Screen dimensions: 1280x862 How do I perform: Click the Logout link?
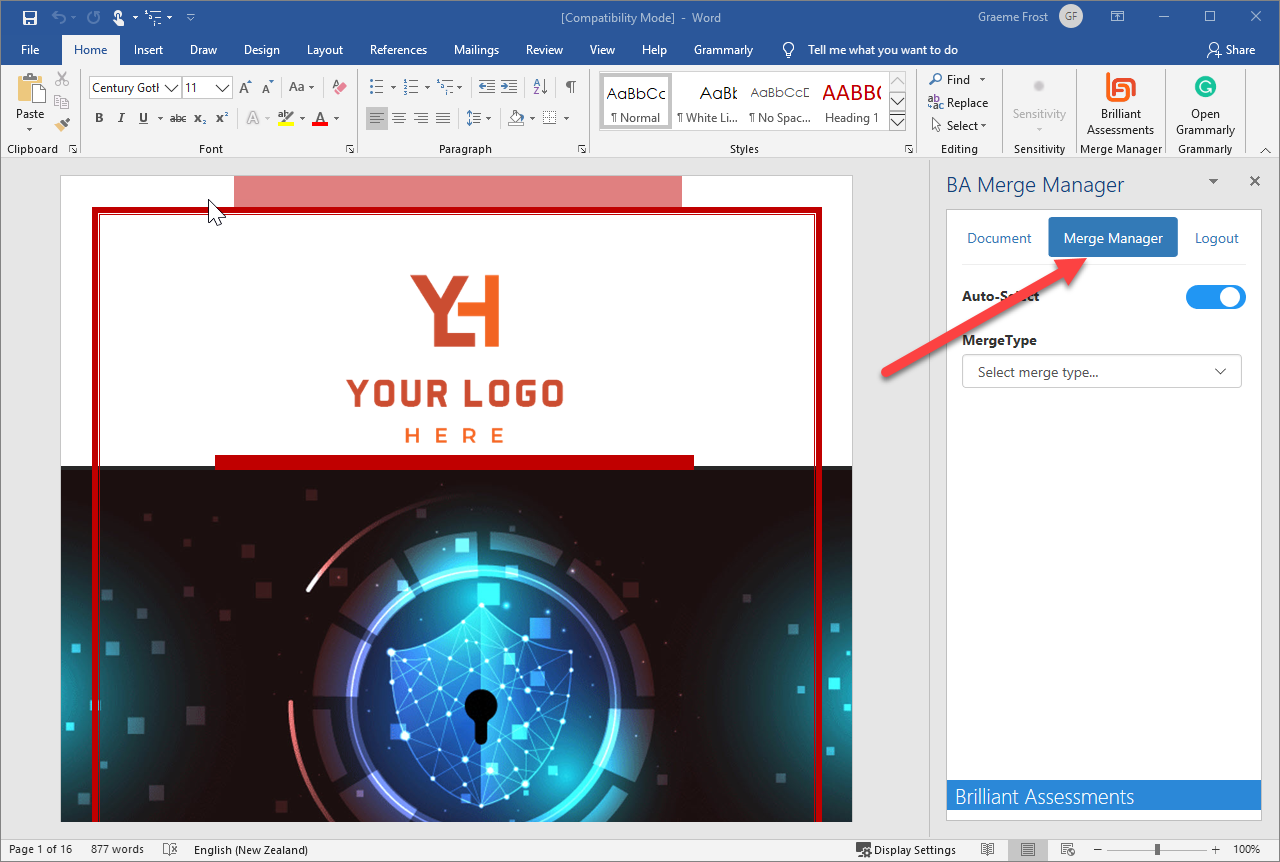(1216, 237)
